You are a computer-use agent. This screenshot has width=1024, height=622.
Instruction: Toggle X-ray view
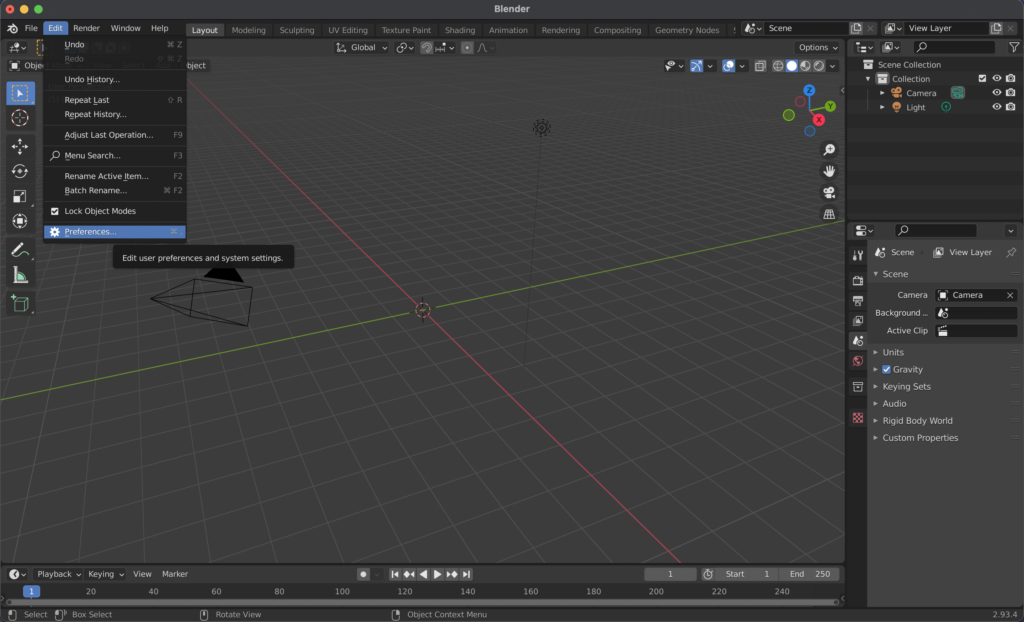[760, 66]
